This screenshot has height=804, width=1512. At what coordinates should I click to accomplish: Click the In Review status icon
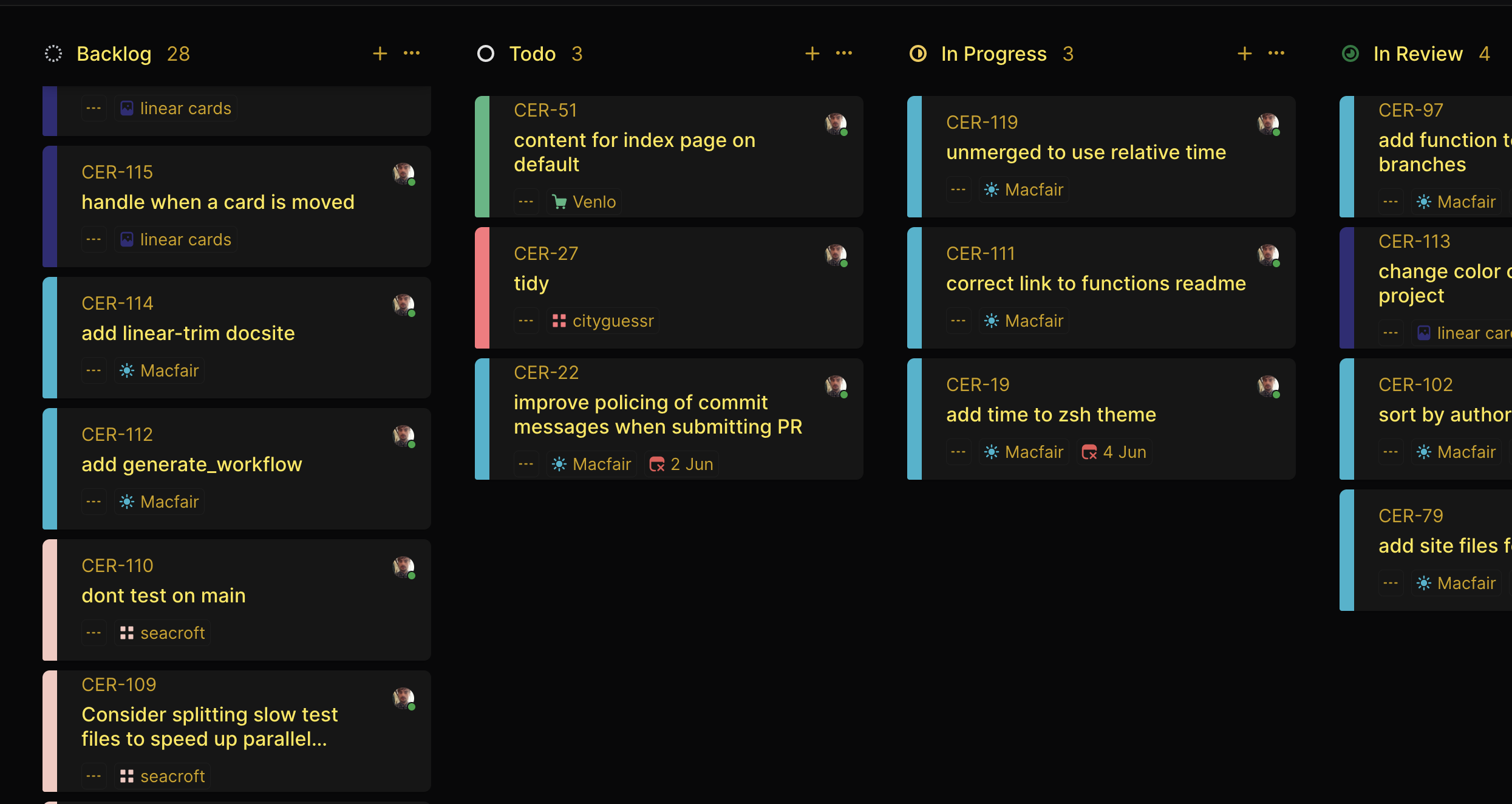1350,53
